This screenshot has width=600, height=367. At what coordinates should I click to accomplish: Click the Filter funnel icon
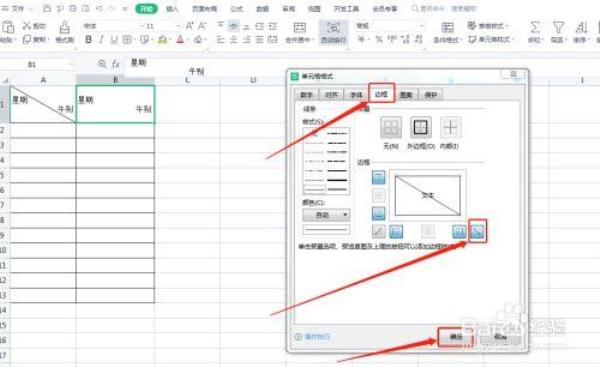point(558,28)
